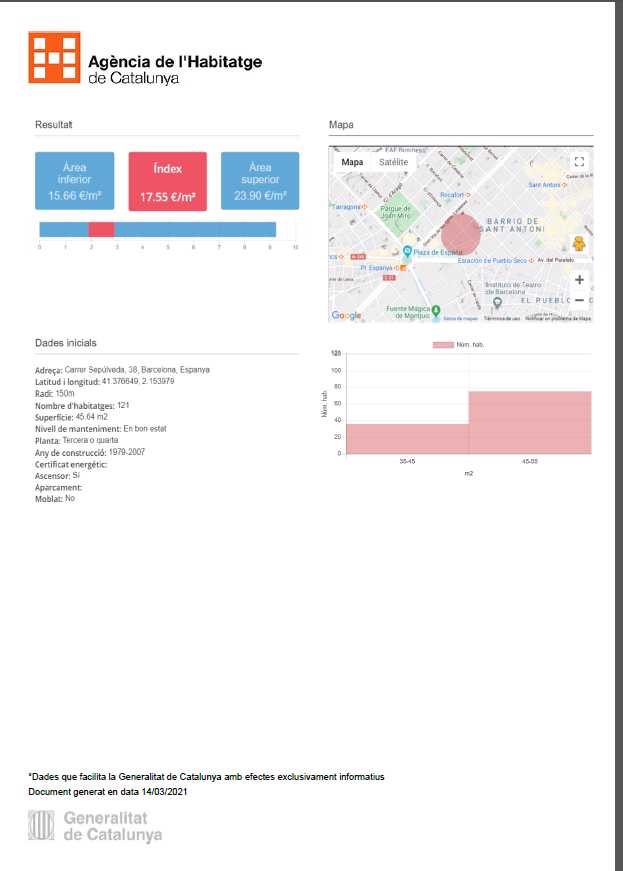This screenshot has height=871, width=623.
Task: Click the Índex 17.55 €/m² box
Action: coord(167,181)
